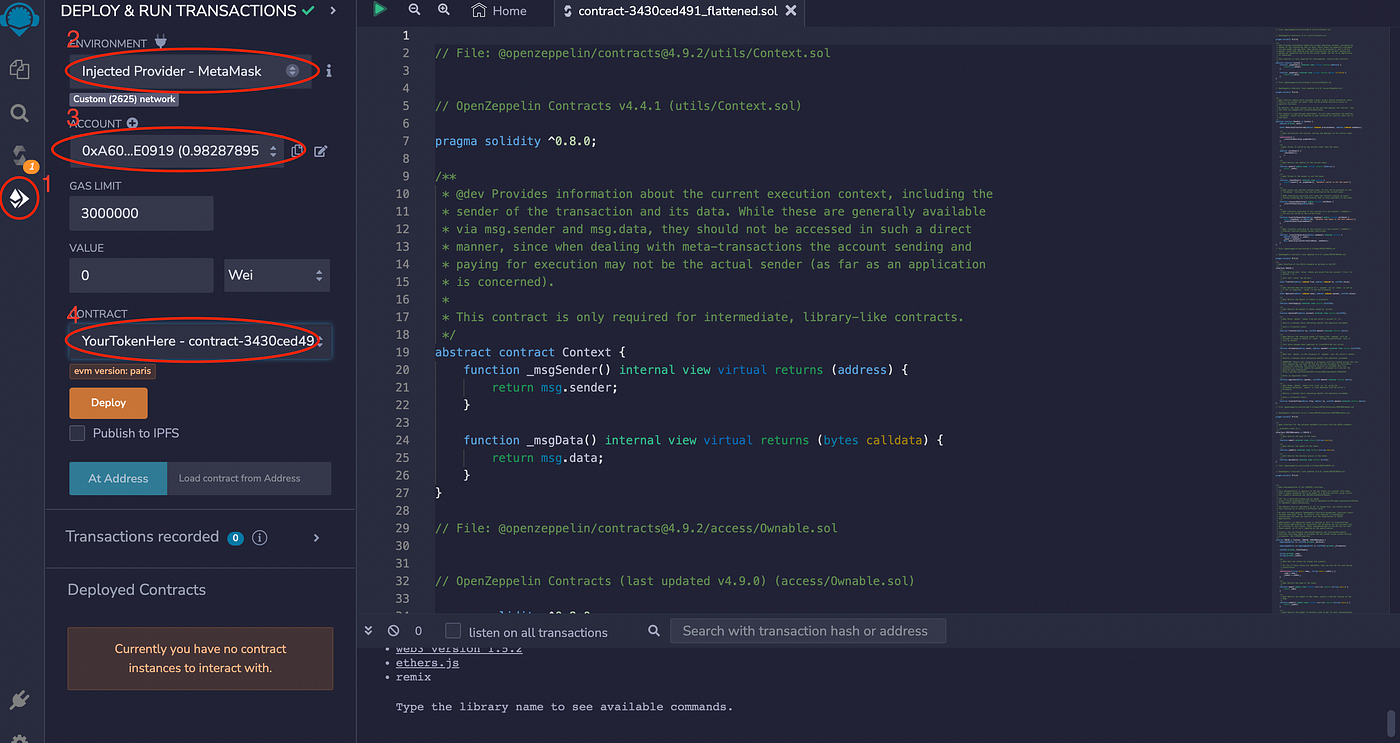Open the Search in files sidebar icon
The width and height of the screenshot is (1400, 743).
pyautogui.click(x=19, y=113)
